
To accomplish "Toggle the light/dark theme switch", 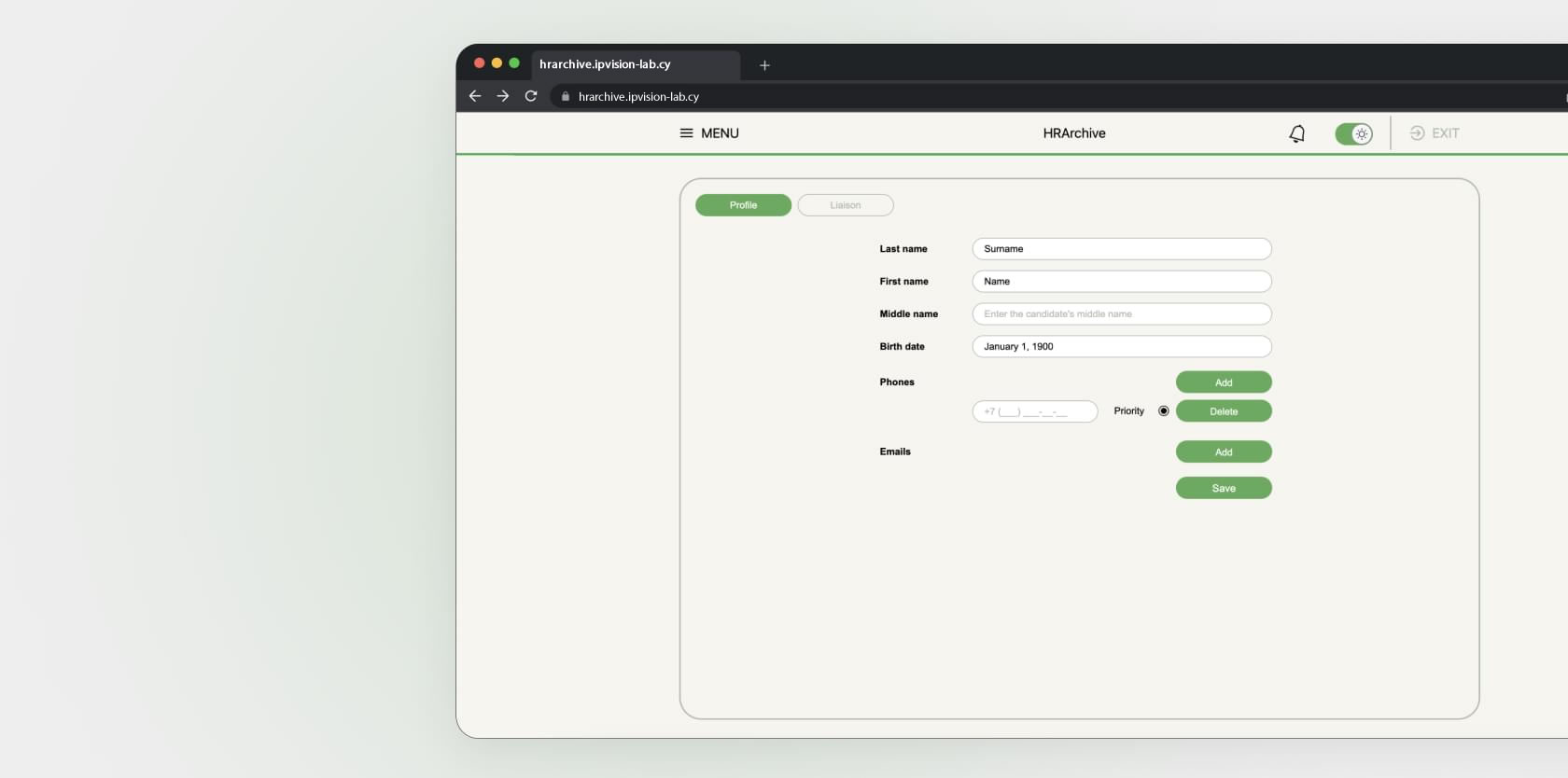I will 1353,134.
